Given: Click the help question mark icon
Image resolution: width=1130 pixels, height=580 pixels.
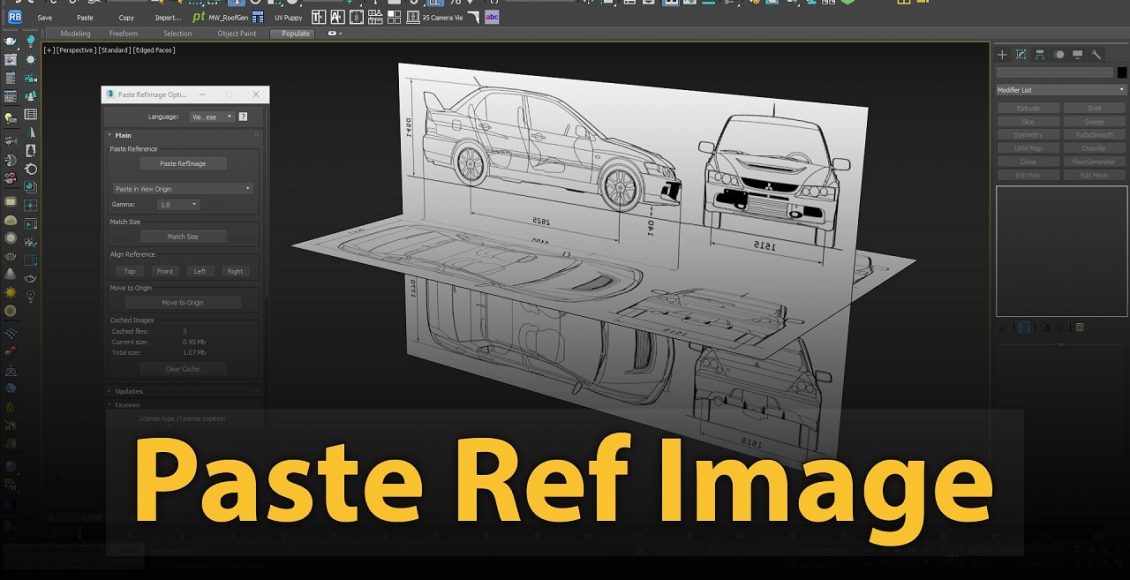Looking at the screenshot, I should [243, 117].
